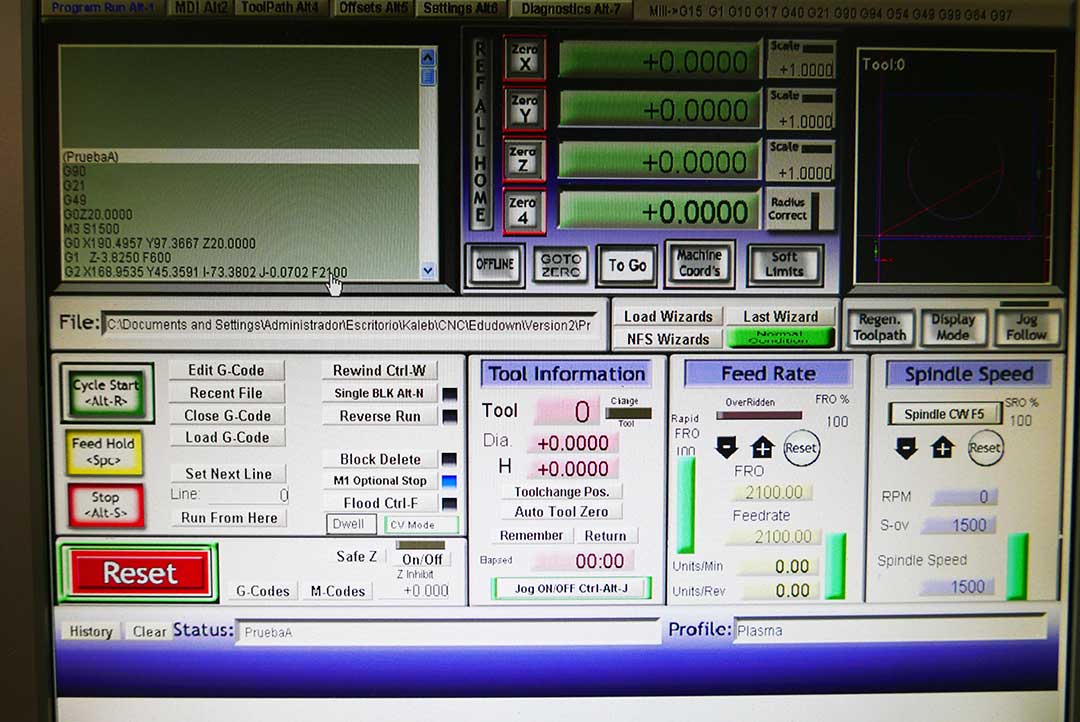Click Auto Tool Zero
The width and height of the screenshot is (1080, 722).
561,512
